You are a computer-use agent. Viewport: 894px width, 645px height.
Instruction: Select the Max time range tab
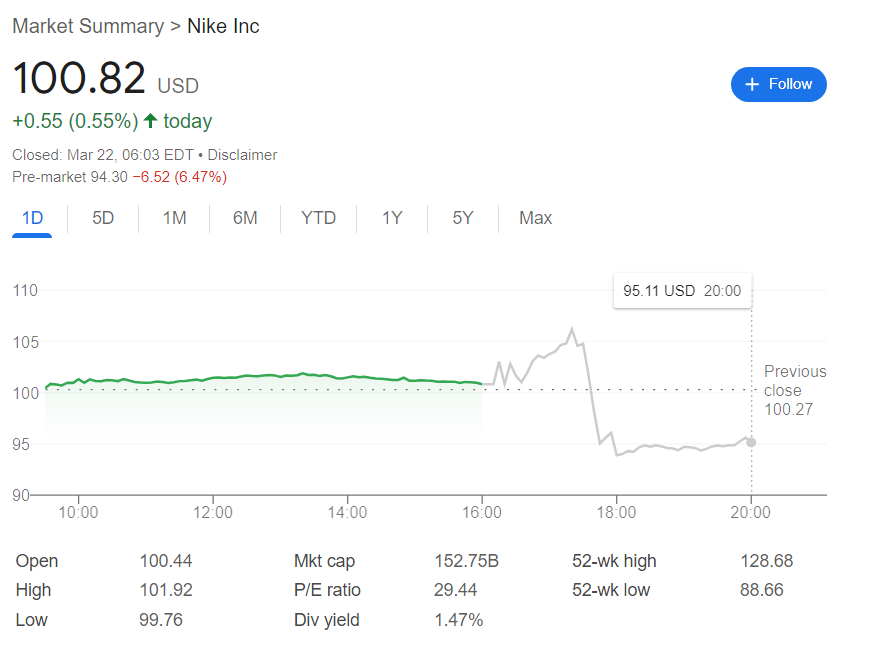pyautogui.click(x=535, y=218)
